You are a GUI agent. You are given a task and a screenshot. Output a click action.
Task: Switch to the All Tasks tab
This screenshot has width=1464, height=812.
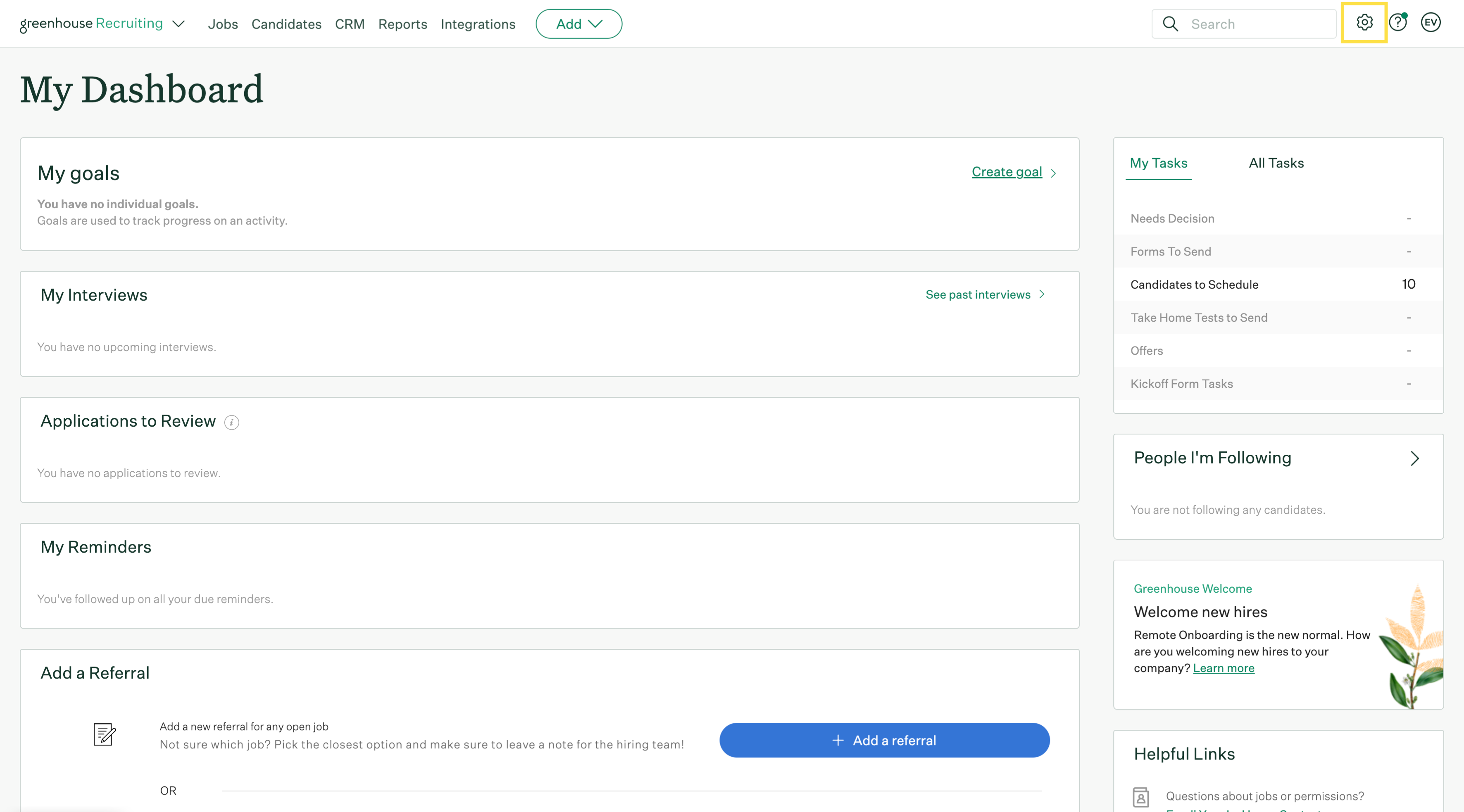[1276, 162]
